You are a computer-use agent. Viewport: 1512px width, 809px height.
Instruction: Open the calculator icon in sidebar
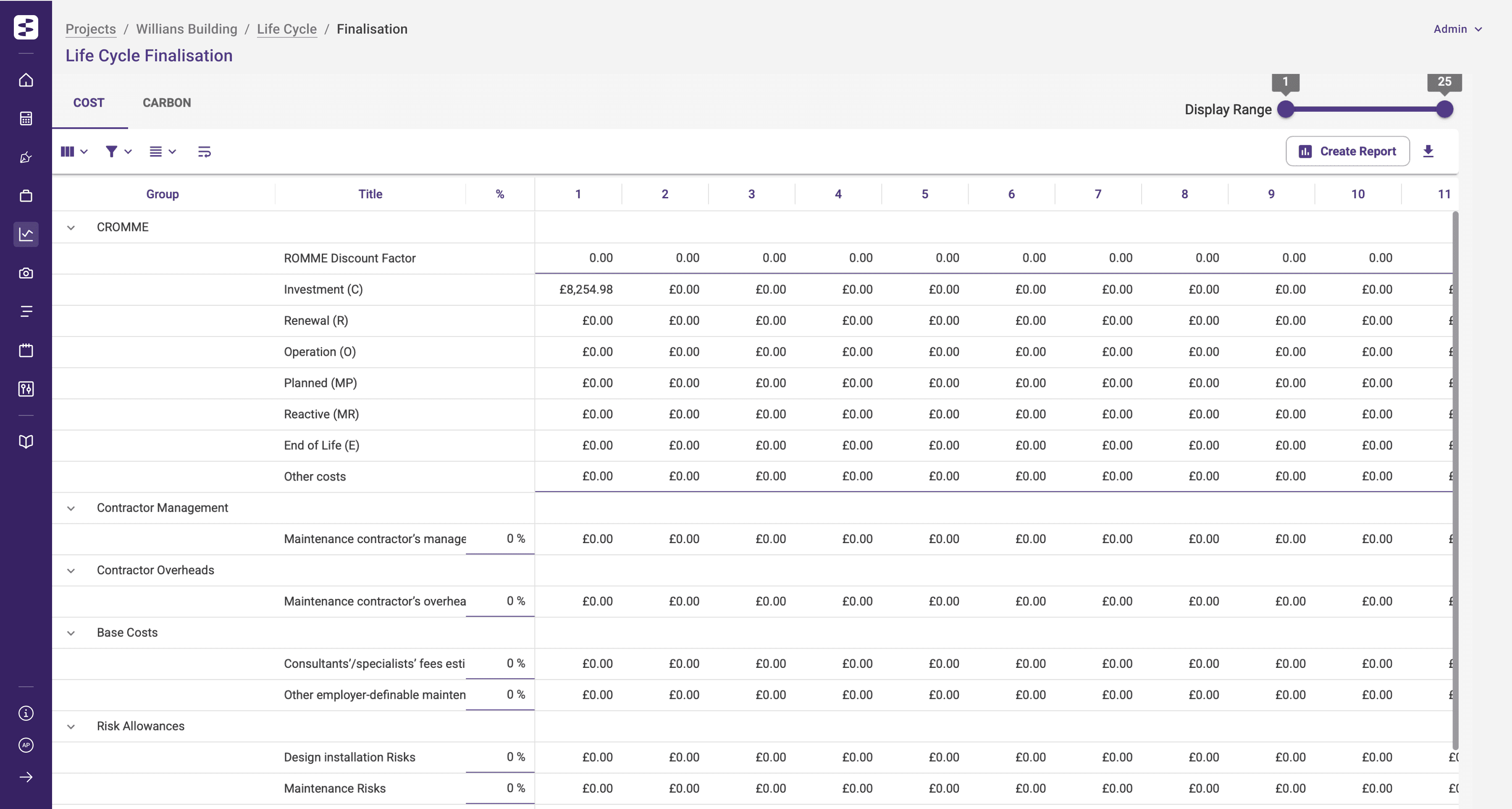(x=26, y=118)
